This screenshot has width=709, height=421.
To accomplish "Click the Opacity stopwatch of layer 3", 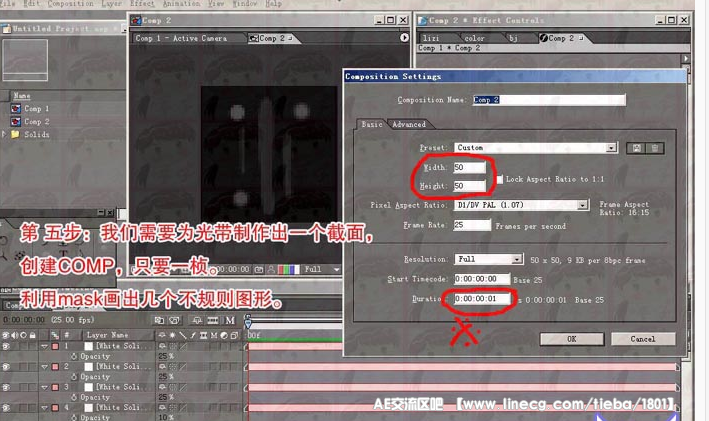I will (74, 397).
